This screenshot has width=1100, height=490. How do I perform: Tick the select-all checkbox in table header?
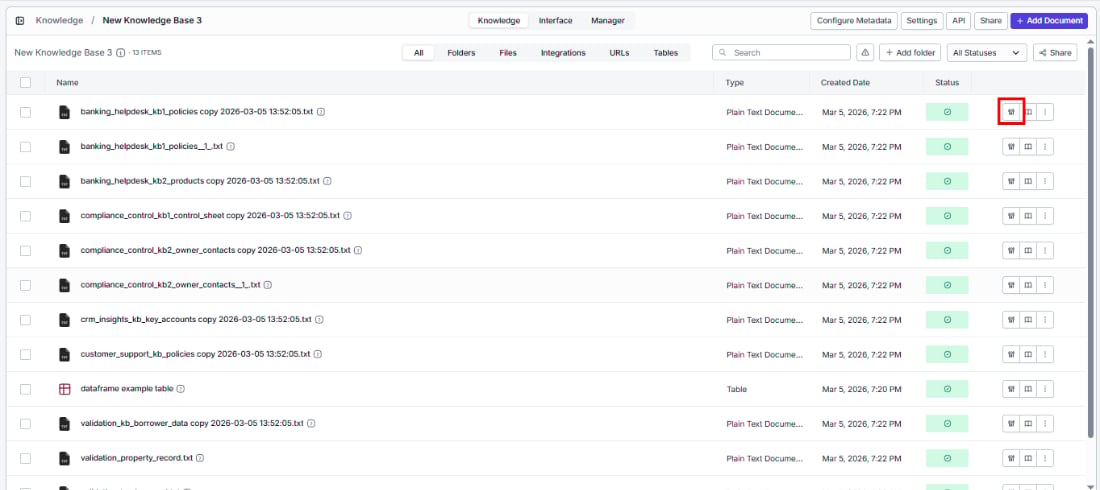pos(25,82)
